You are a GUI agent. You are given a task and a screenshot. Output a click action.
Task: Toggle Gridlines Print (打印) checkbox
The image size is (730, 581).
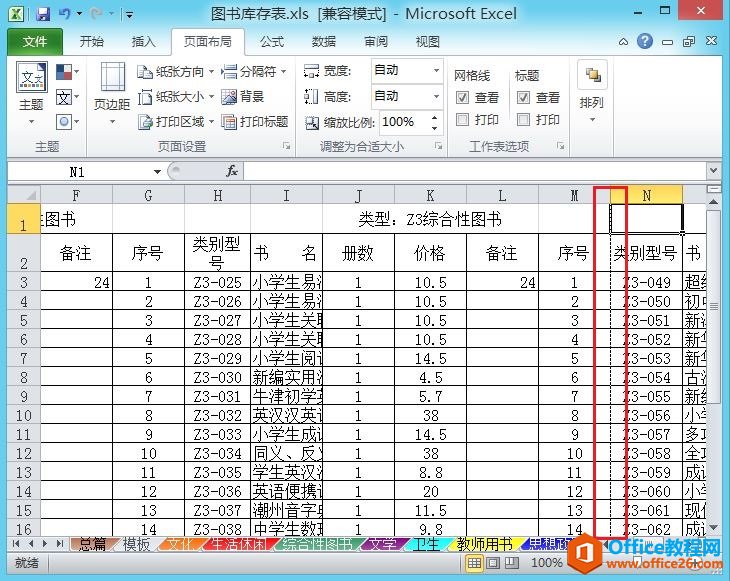tap(462, 120)
